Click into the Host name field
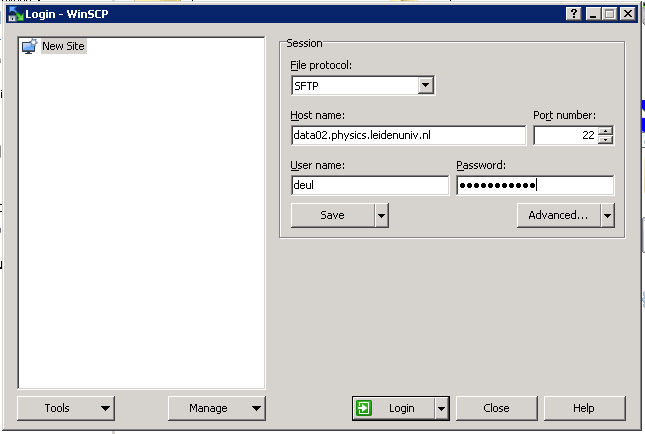645x434 pixels. 407,135
